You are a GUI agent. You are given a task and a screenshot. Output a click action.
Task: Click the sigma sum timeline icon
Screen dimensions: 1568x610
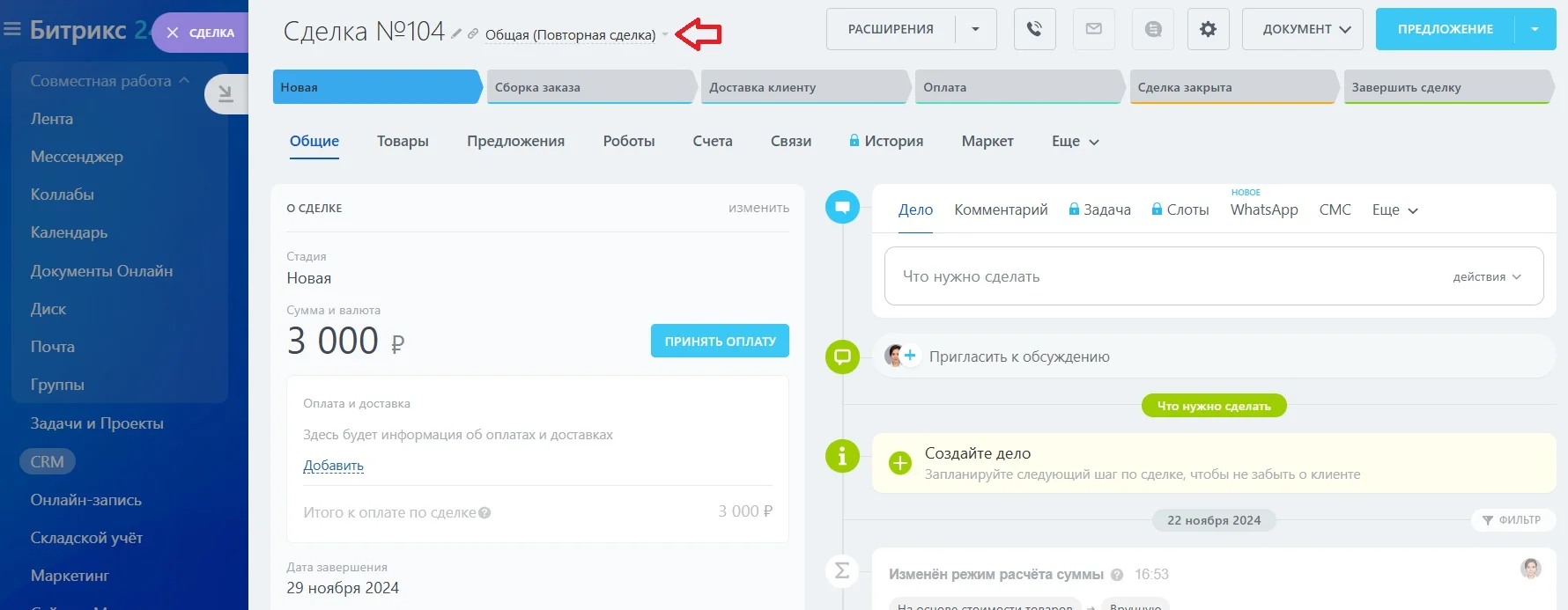(842, 570)
